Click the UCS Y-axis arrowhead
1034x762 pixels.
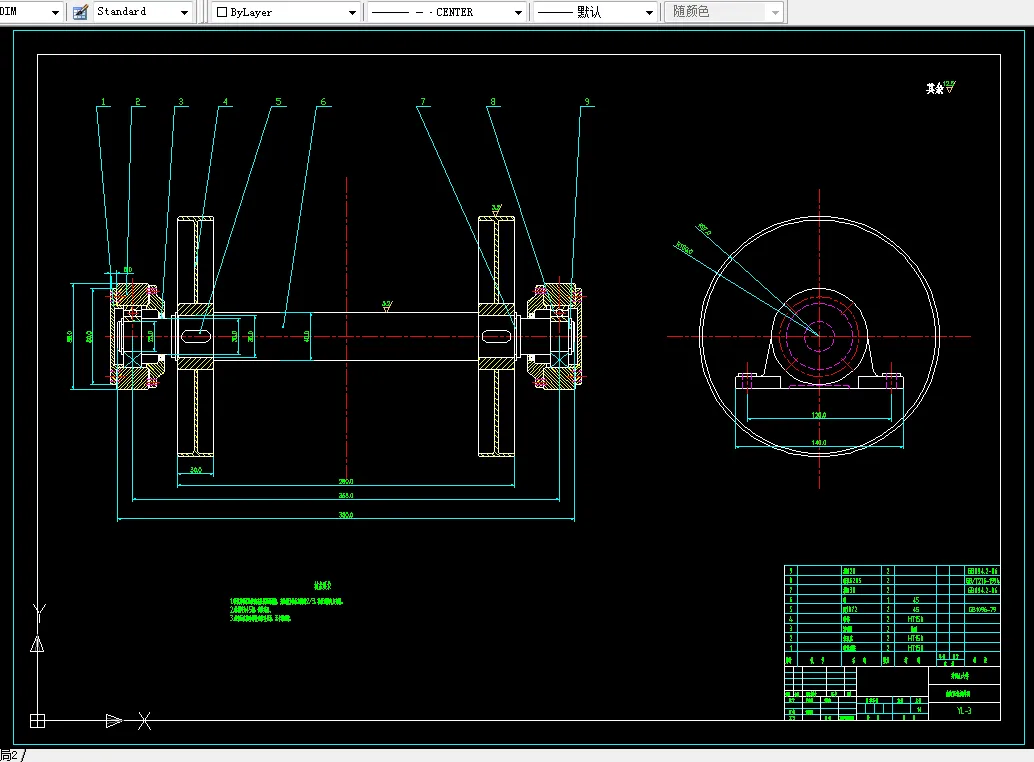tap(37, 643)
